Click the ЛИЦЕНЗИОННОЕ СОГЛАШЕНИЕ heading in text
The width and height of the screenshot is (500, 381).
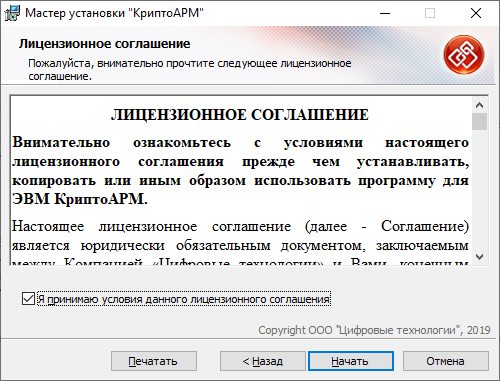pos(240,115)
